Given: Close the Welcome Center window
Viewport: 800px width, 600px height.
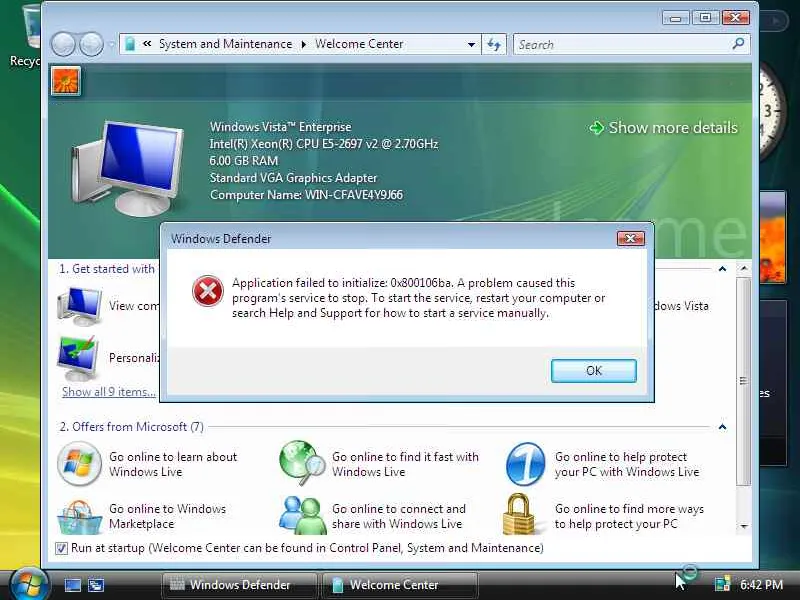Looking at the screenshot, I should 735,18.
